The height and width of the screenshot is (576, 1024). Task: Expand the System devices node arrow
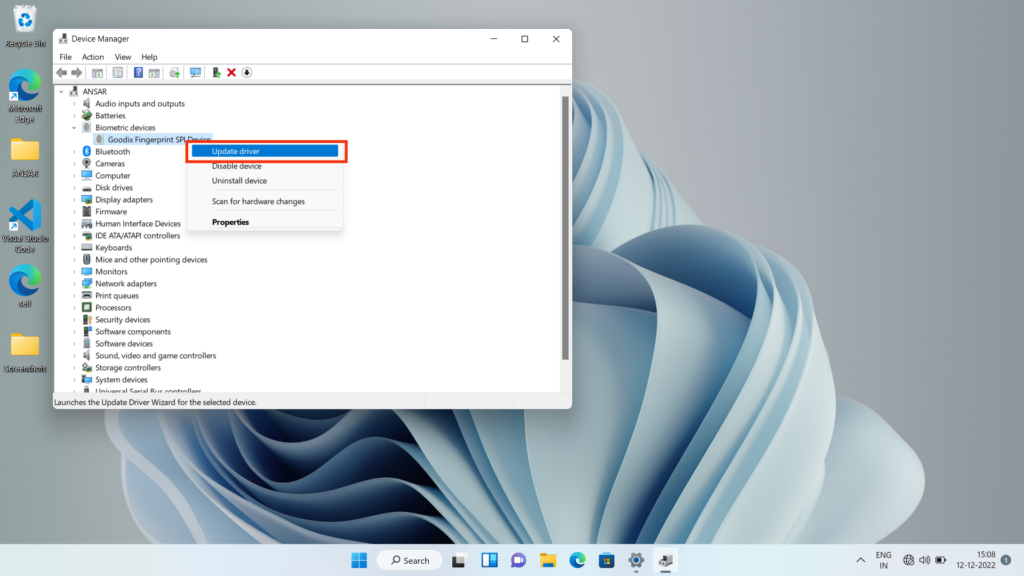(74, 379)
